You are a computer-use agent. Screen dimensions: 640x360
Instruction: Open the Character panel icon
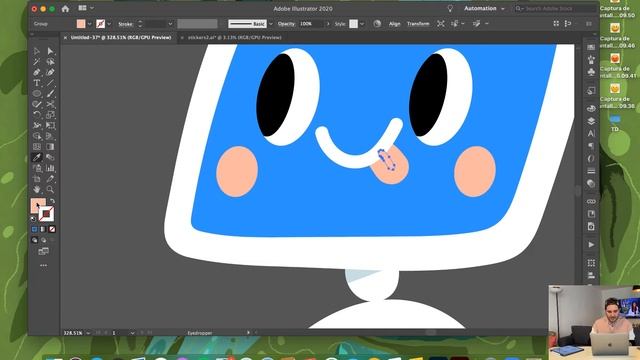(591, 133)
